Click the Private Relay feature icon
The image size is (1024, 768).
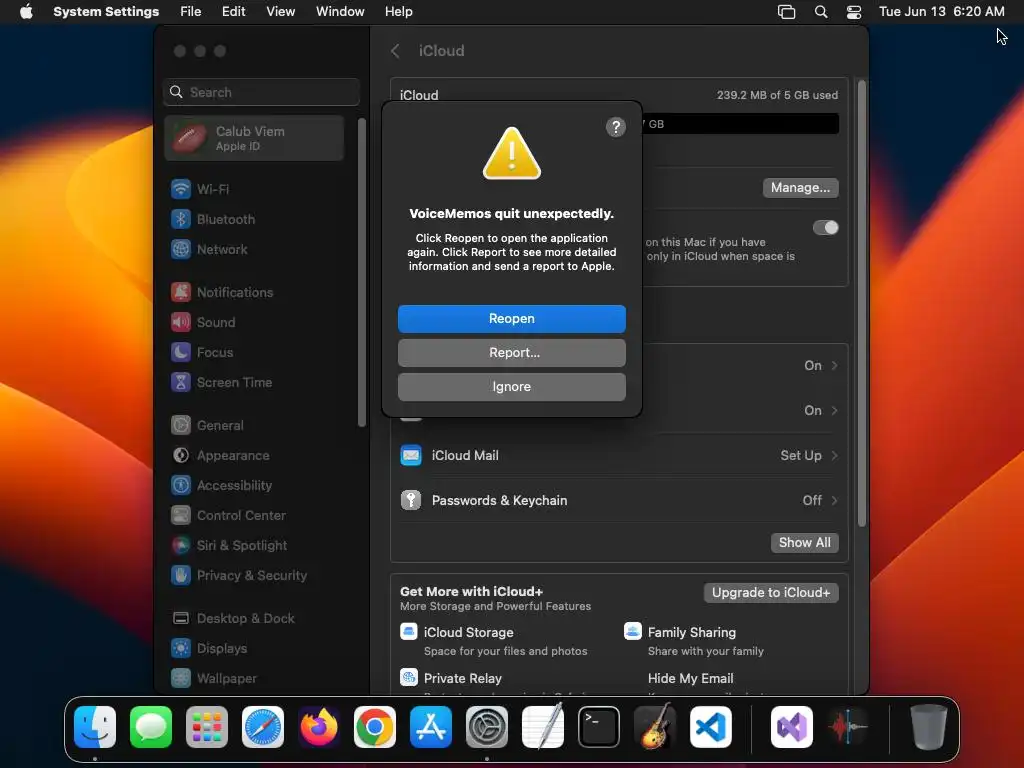click(x=409, y=677)
